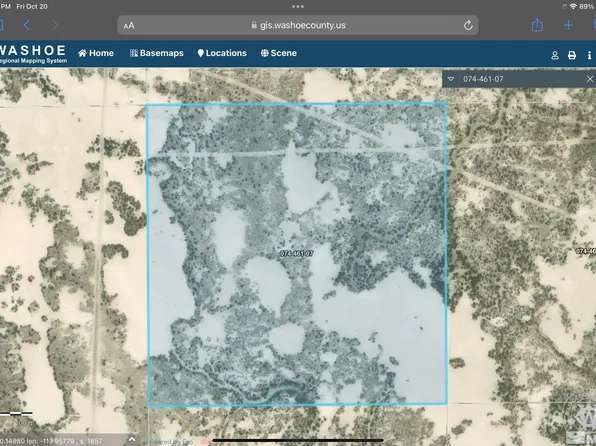Reload the gis.washoecounty.us page
The width and height of the screenshot is (596, 446).
point(468,25)
